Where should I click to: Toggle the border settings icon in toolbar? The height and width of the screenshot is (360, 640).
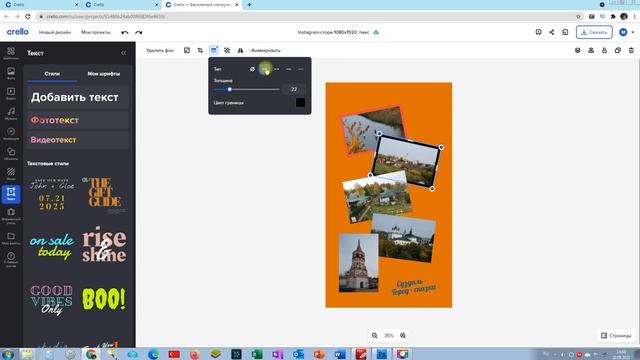[213, 50]
